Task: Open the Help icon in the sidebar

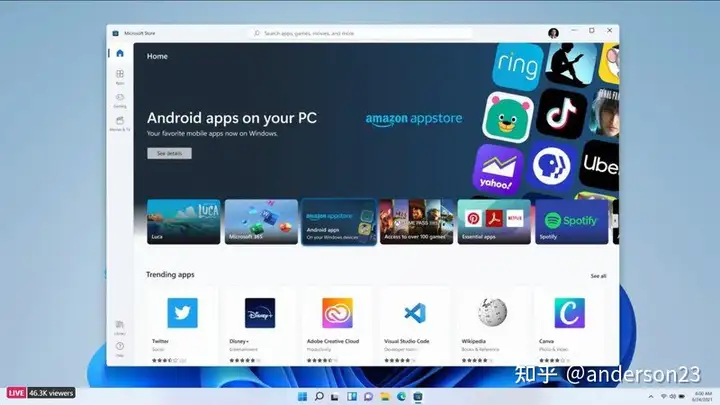Action: (119, 349)
